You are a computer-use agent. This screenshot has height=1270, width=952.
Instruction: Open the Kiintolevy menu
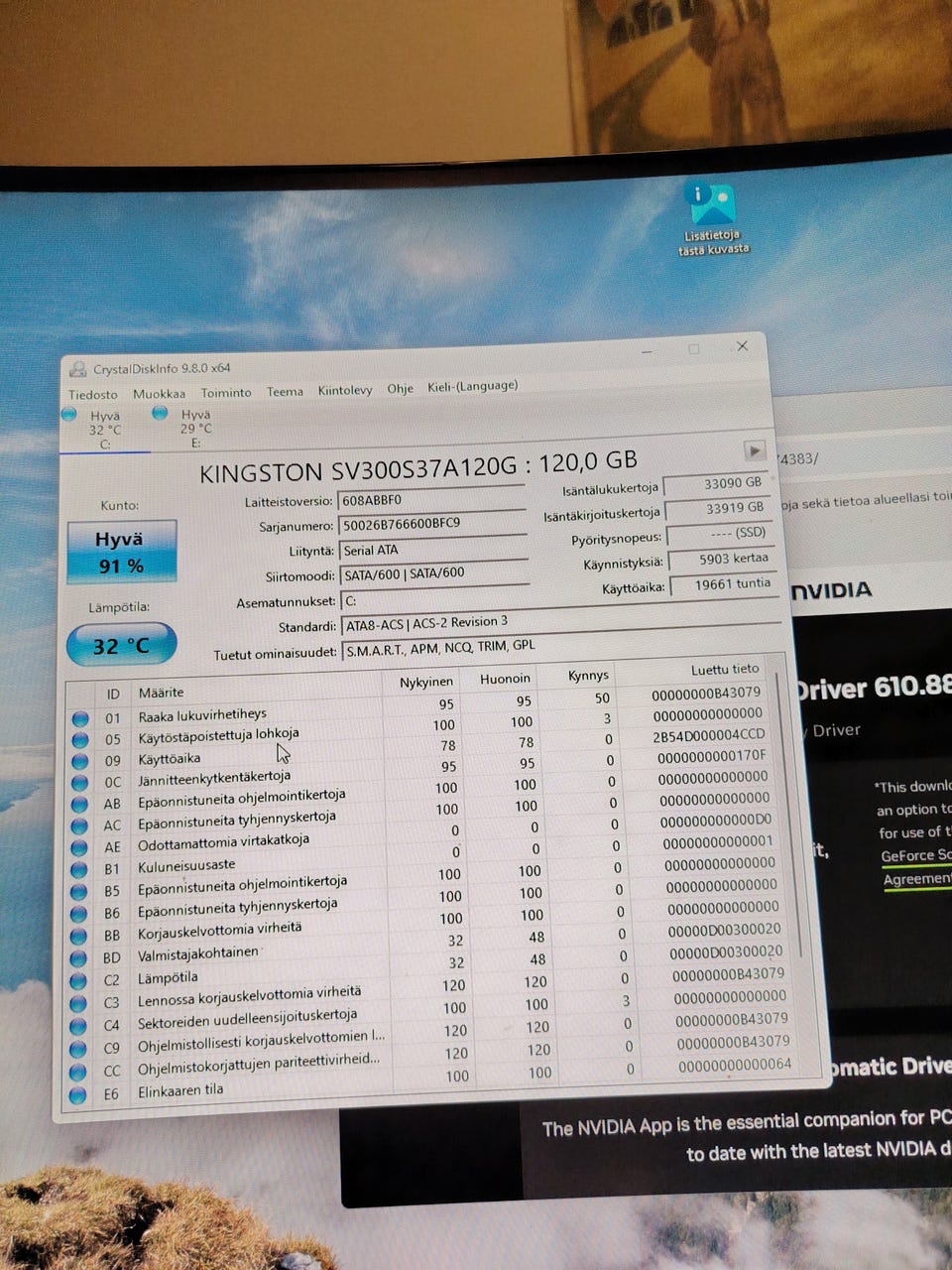(x=345, y=390)
